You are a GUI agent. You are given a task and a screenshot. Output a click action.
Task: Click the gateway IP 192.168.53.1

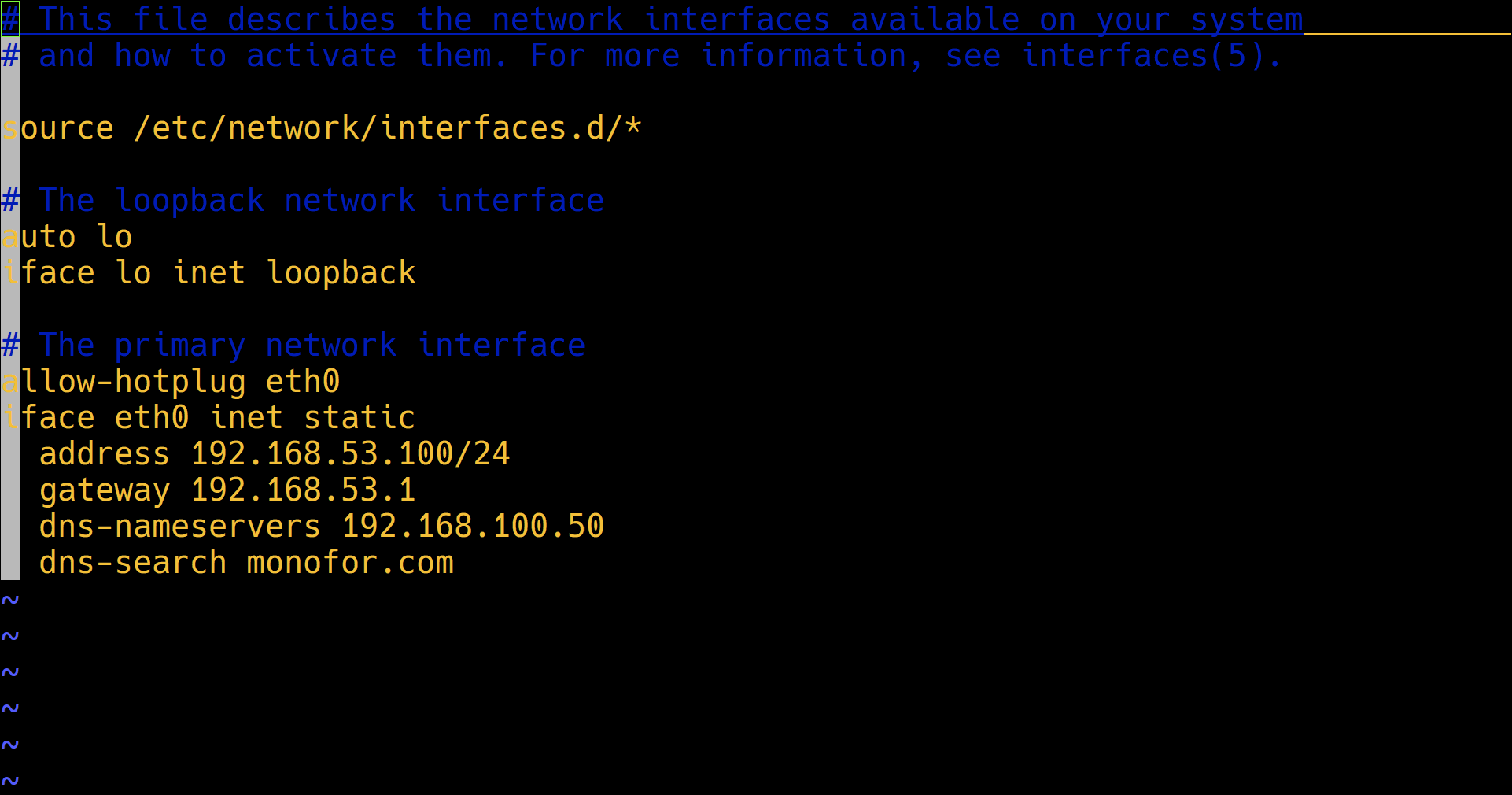tap(303, 490)
